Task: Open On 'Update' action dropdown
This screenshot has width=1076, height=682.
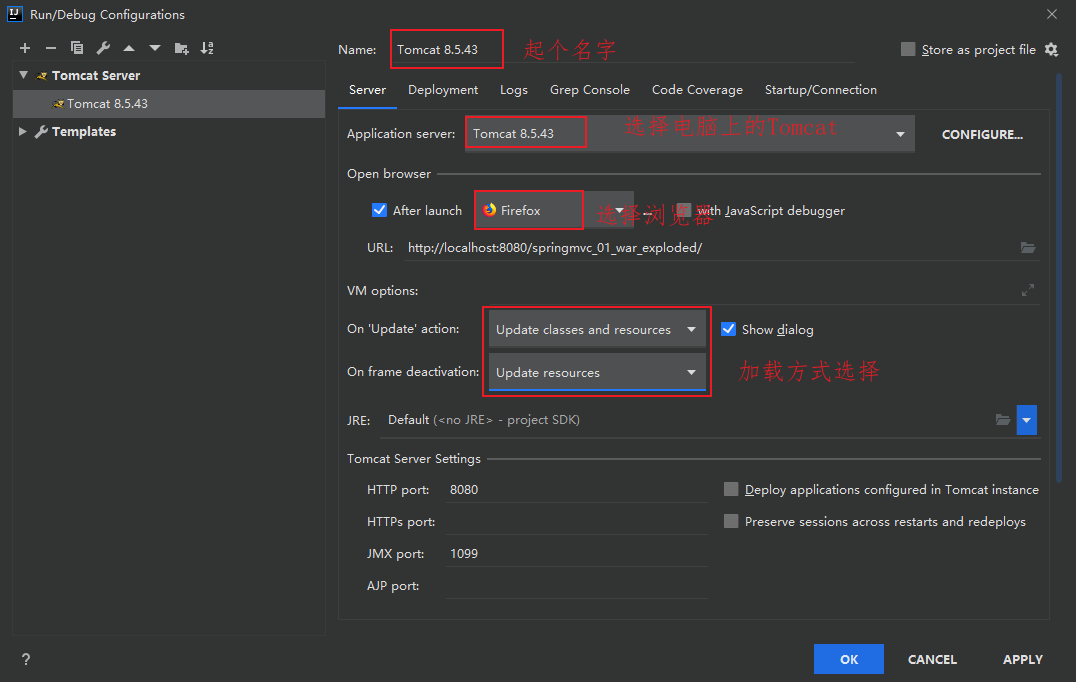Action: 597,329
